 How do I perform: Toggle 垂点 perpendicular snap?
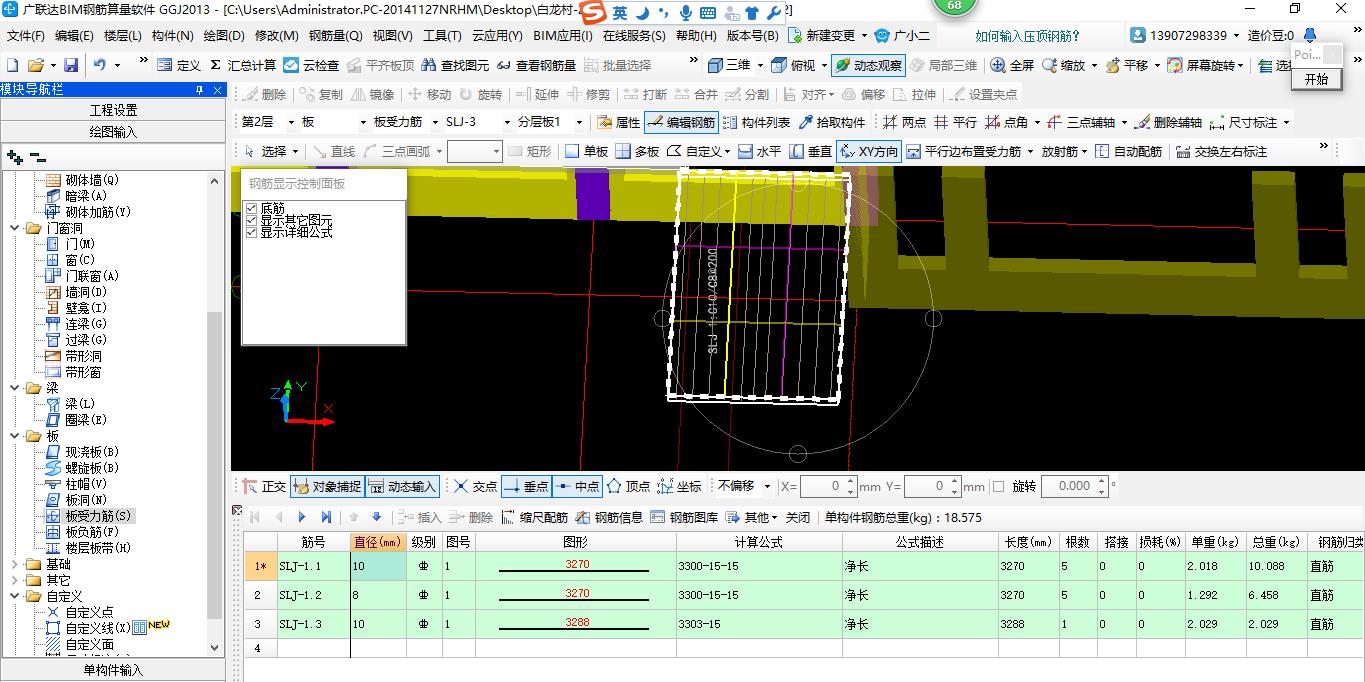[x=526, y=486]
